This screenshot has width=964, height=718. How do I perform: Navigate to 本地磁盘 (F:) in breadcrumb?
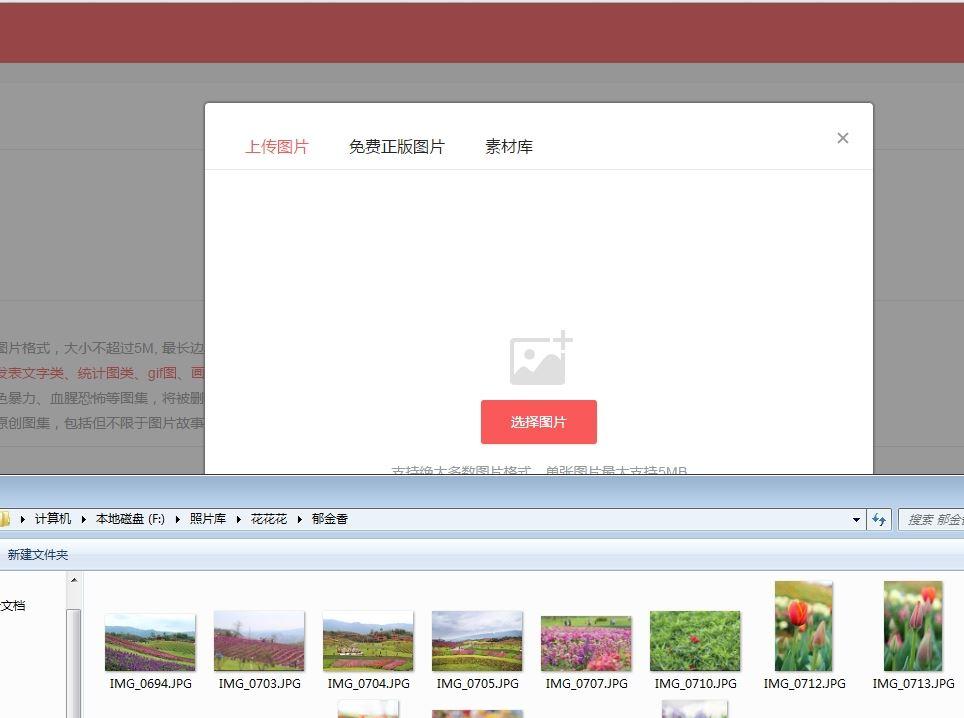pyautogui.click(x=130, y=519)
